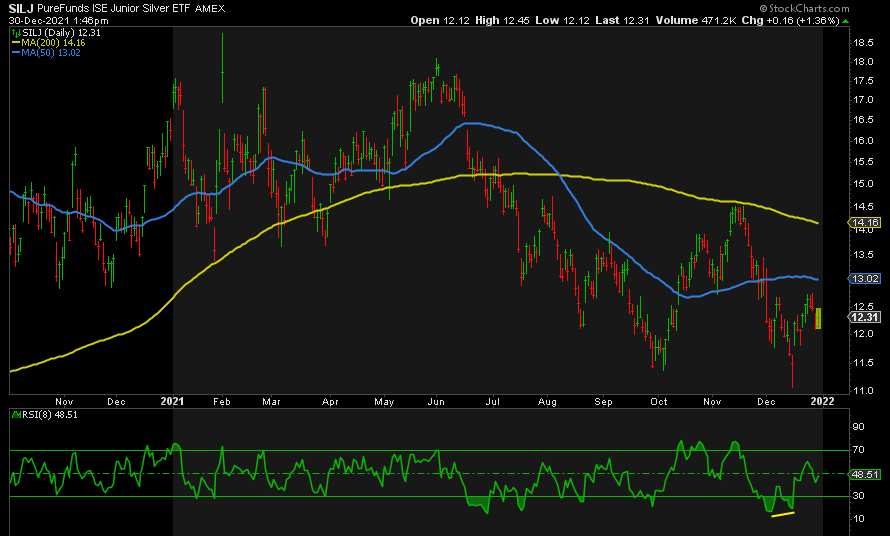890x536 pixels.
Task: Click the Low 12.12 value
Action: click(x=562, y=20)
